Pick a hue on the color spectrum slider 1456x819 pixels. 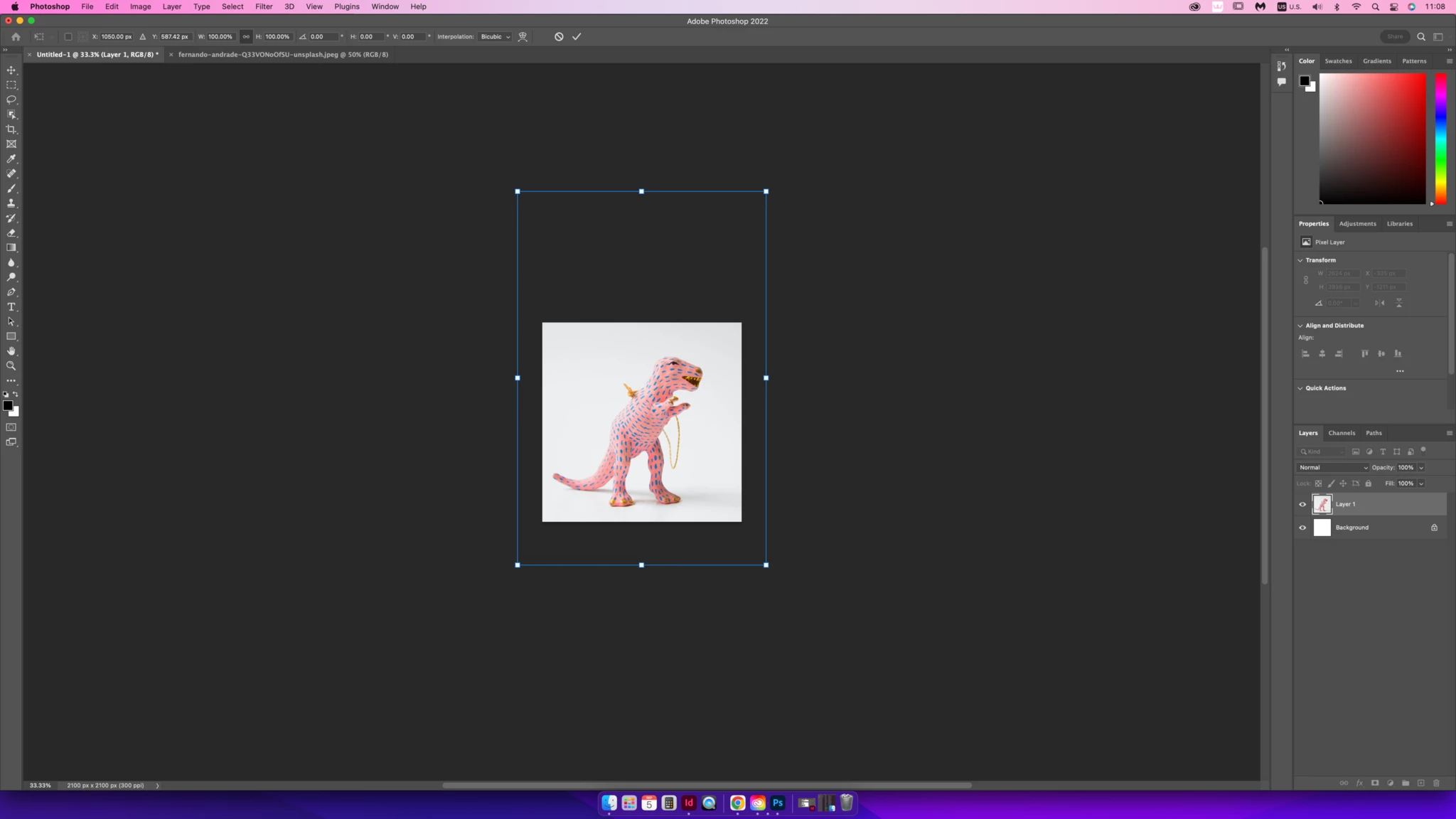click(x=1440, y=139)
